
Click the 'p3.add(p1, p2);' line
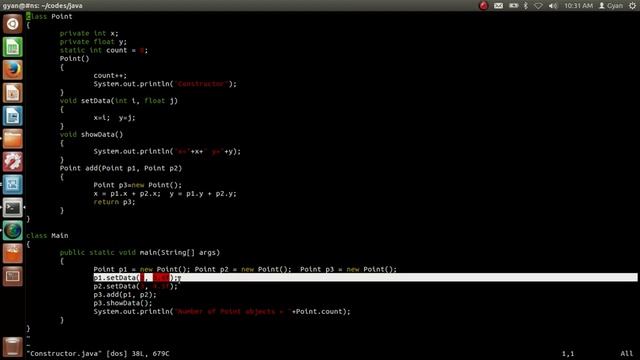click(125, 295)
